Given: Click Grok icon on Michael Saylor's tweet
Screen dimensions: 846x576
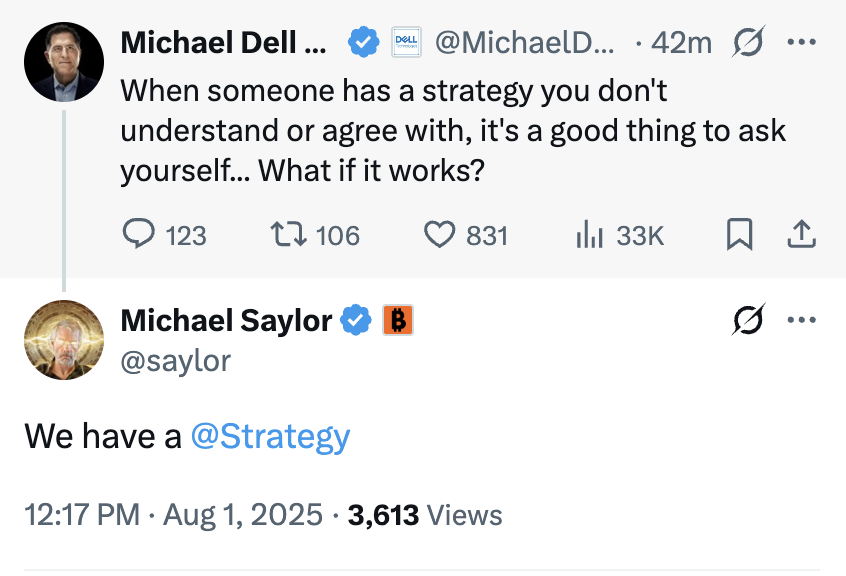Looking at the screenshot, I should (748, 319).
